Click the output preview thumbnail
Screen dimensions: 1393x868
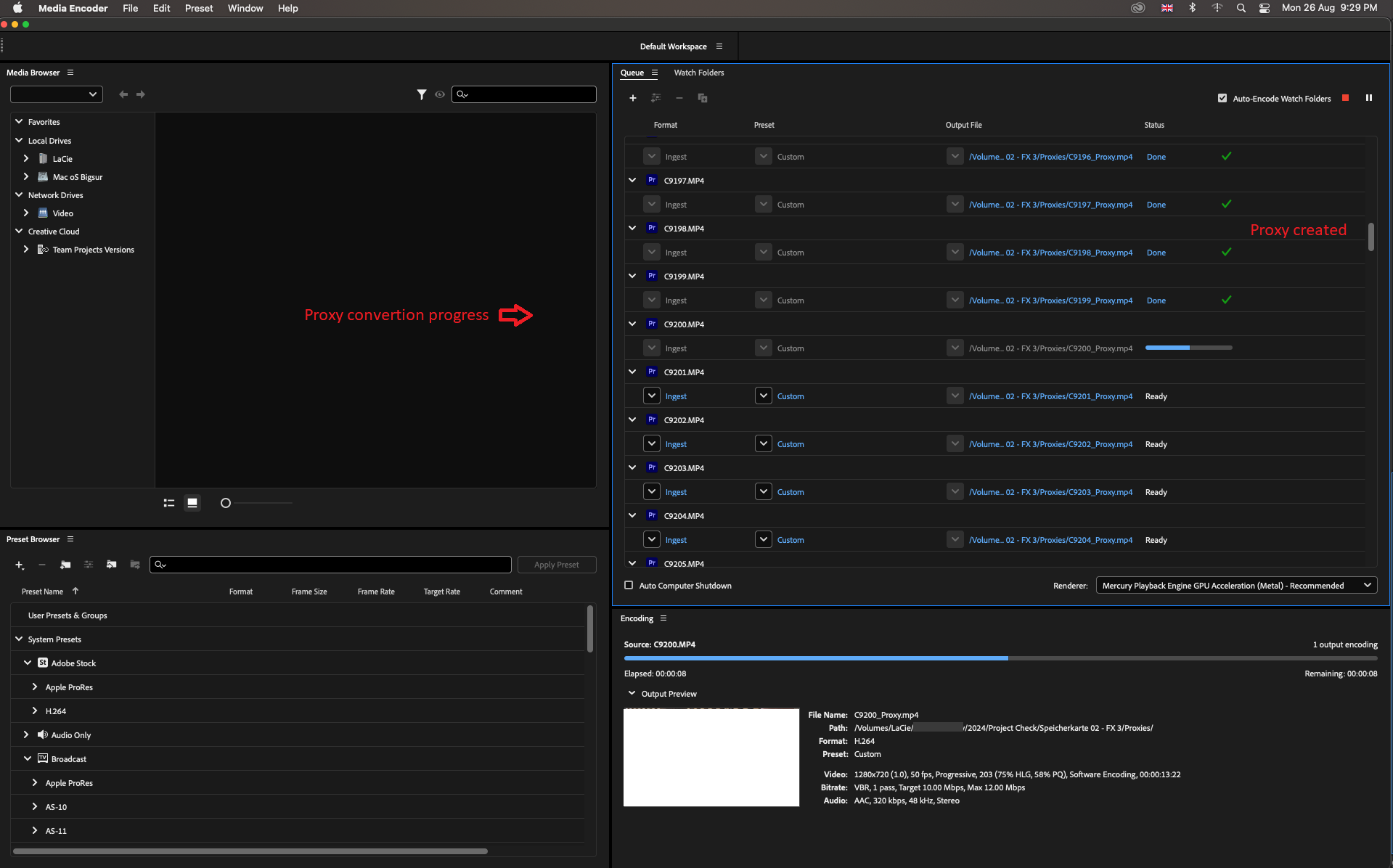711,757
